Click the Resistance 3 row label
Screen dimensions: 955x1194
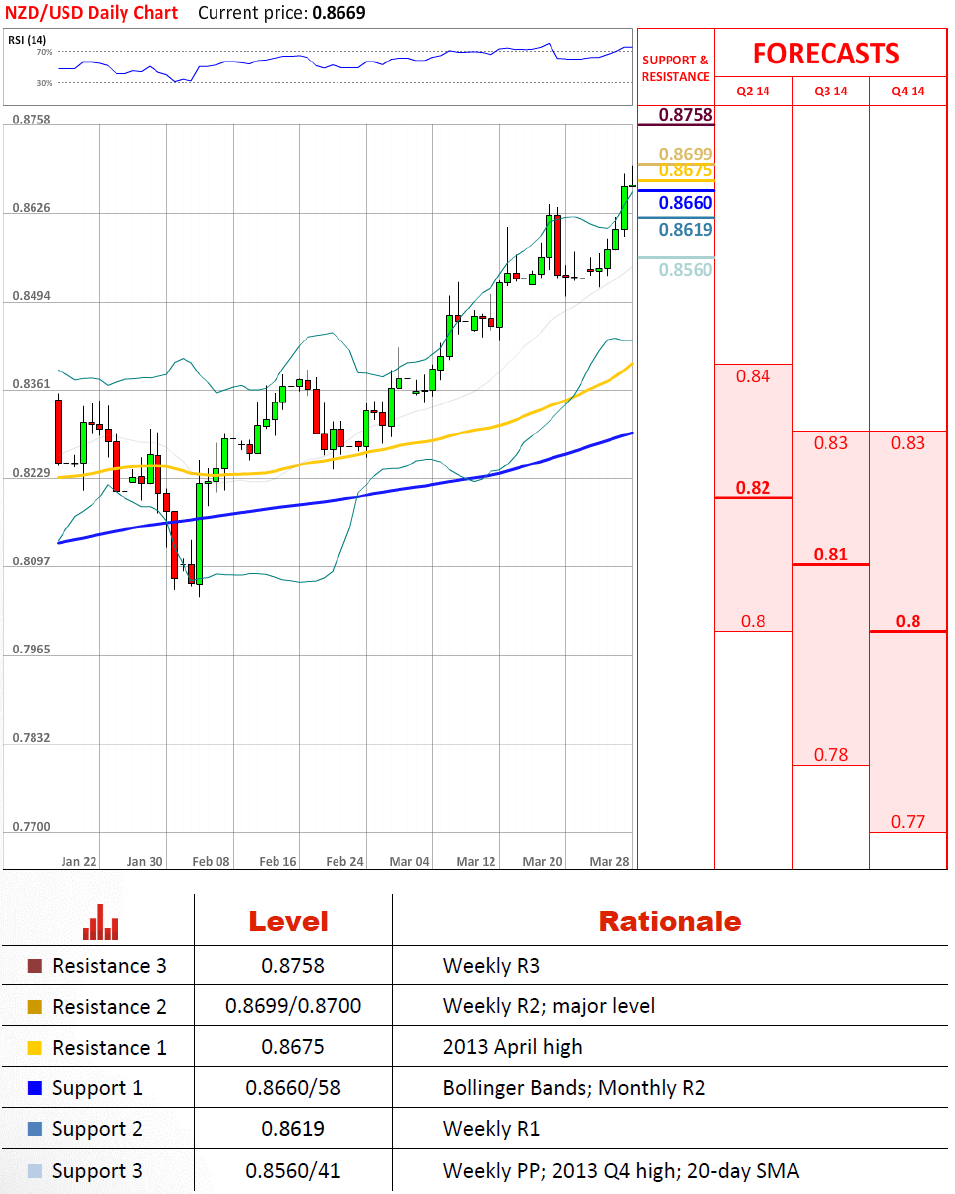[109, 966]
